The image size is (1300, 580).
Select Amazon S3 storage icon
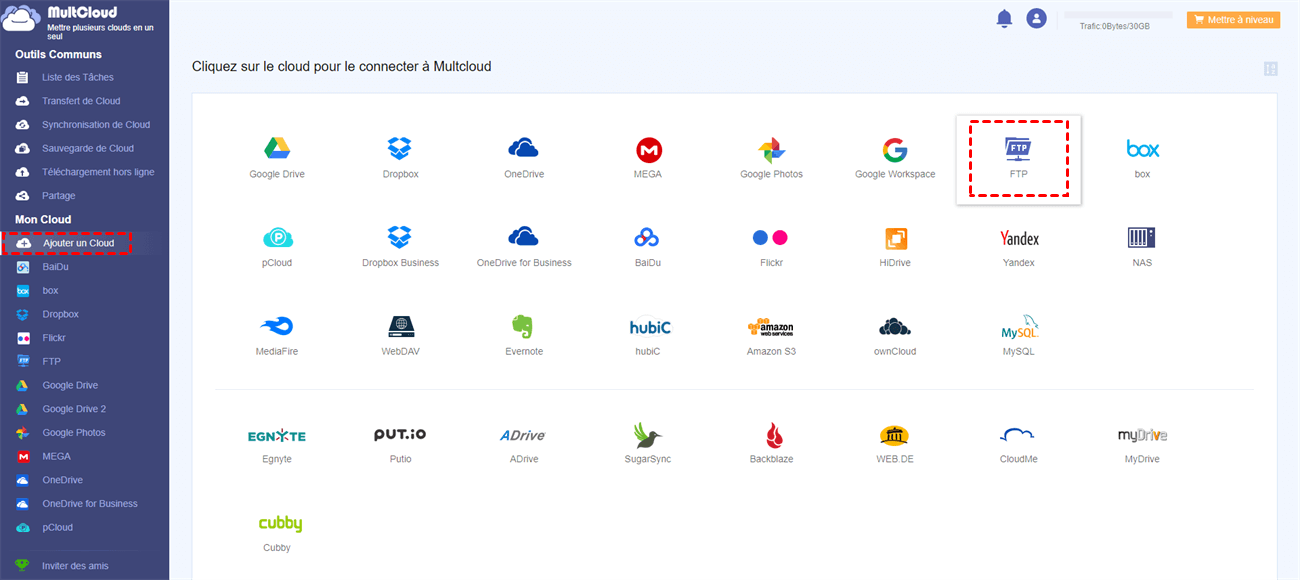point(770,327)
